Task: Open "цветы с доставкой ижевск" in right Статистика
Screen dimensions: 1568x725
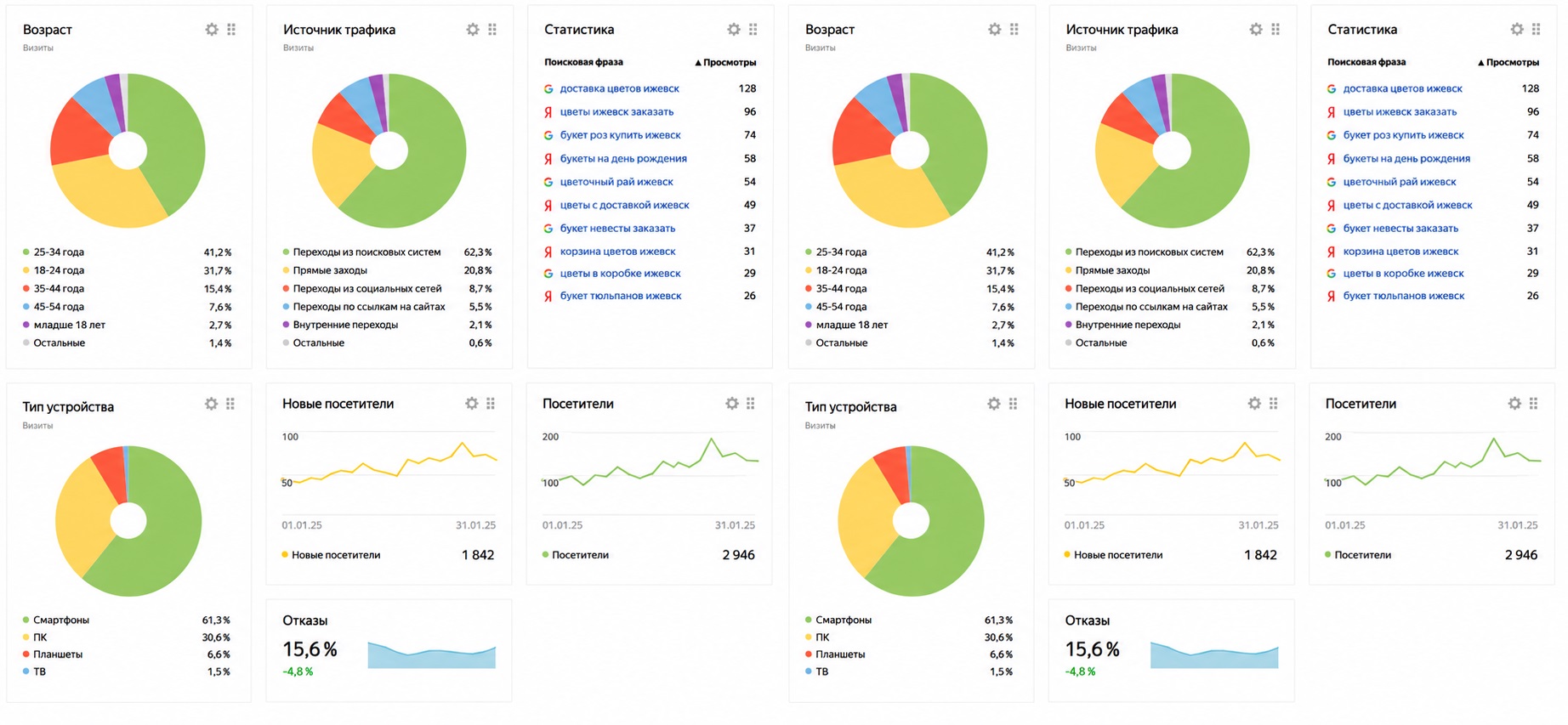Action: point(1407,205)
